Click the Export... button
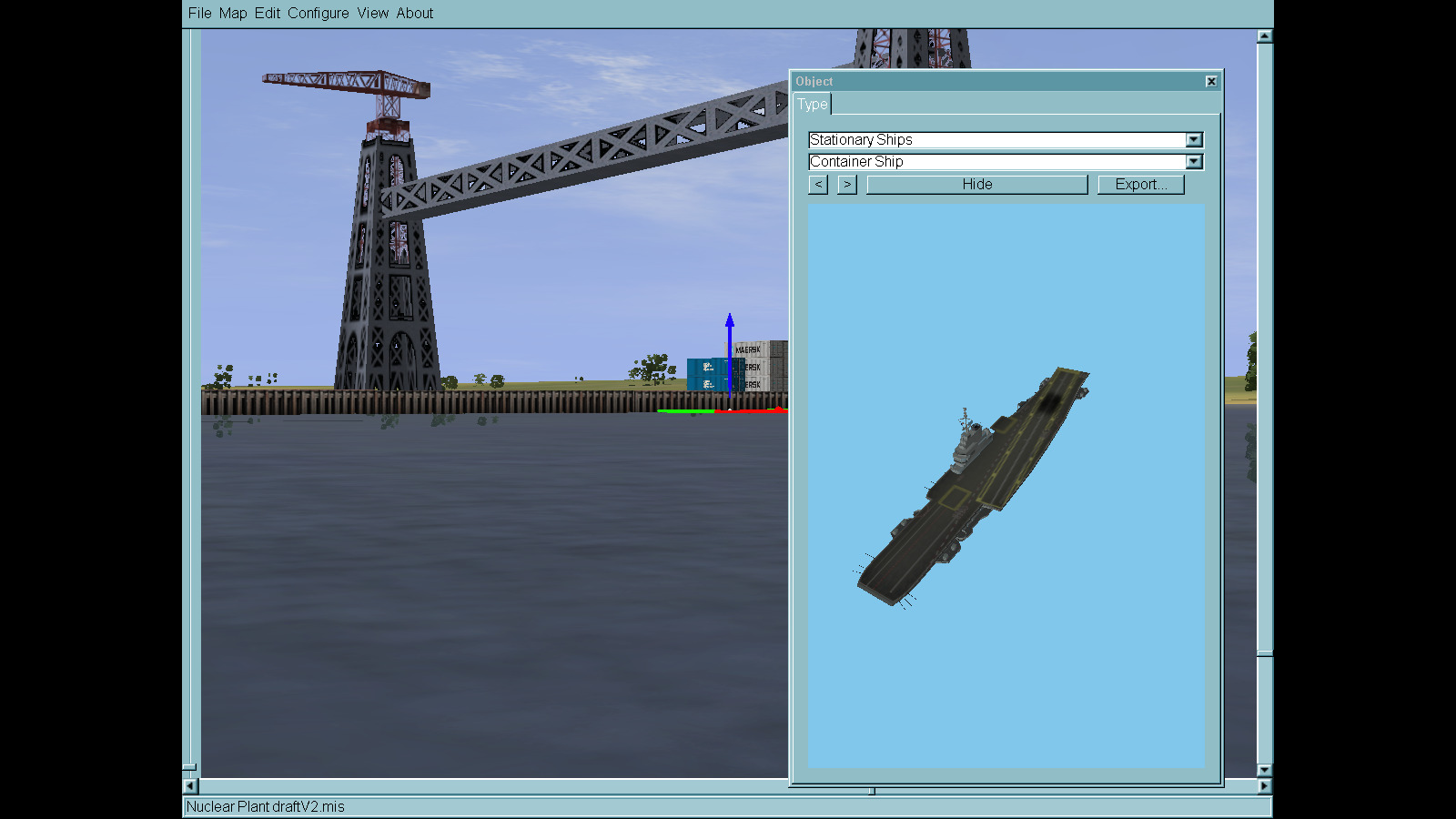The image size is (1456, 819). [x=1141, y=184]
